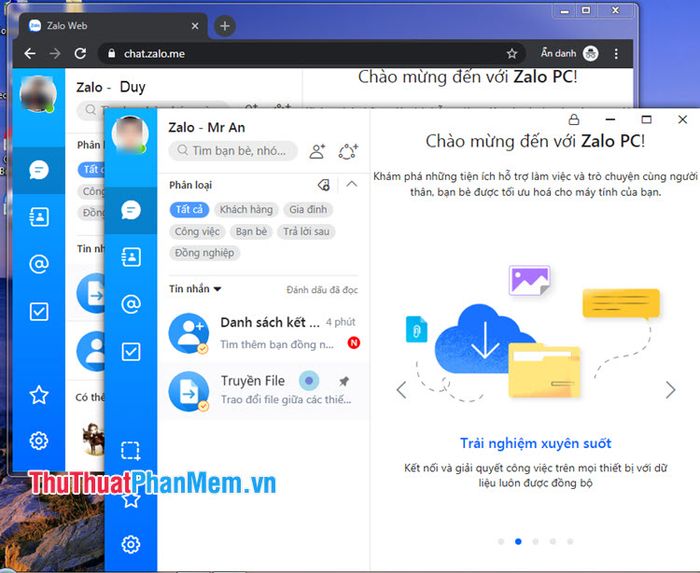Select the Khách hàng filter tag
Image resolution: width=700 pixels, height=573 pixels.
pyautogui.click(x=246, y=209)
